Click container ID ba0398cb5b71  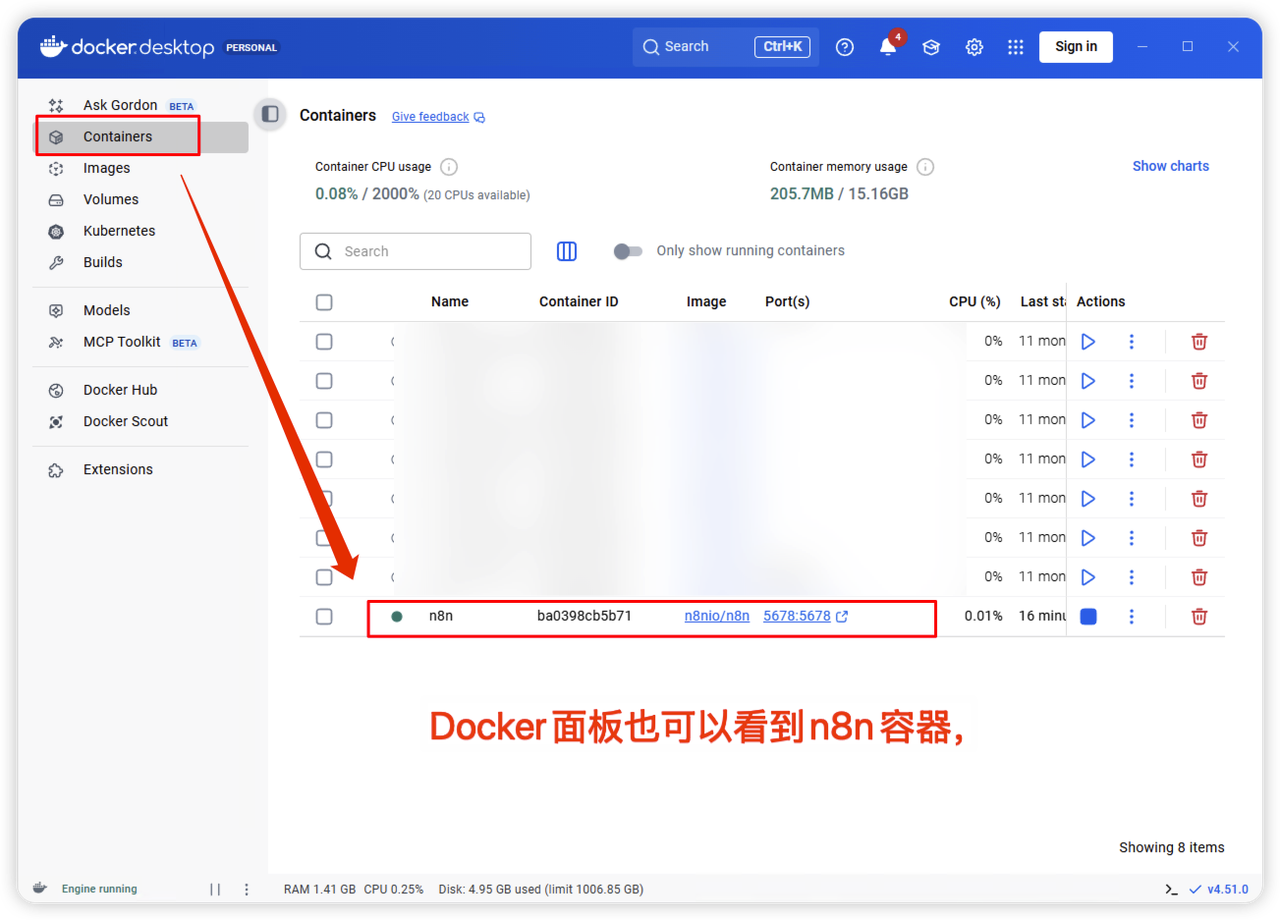coord(584,616)
